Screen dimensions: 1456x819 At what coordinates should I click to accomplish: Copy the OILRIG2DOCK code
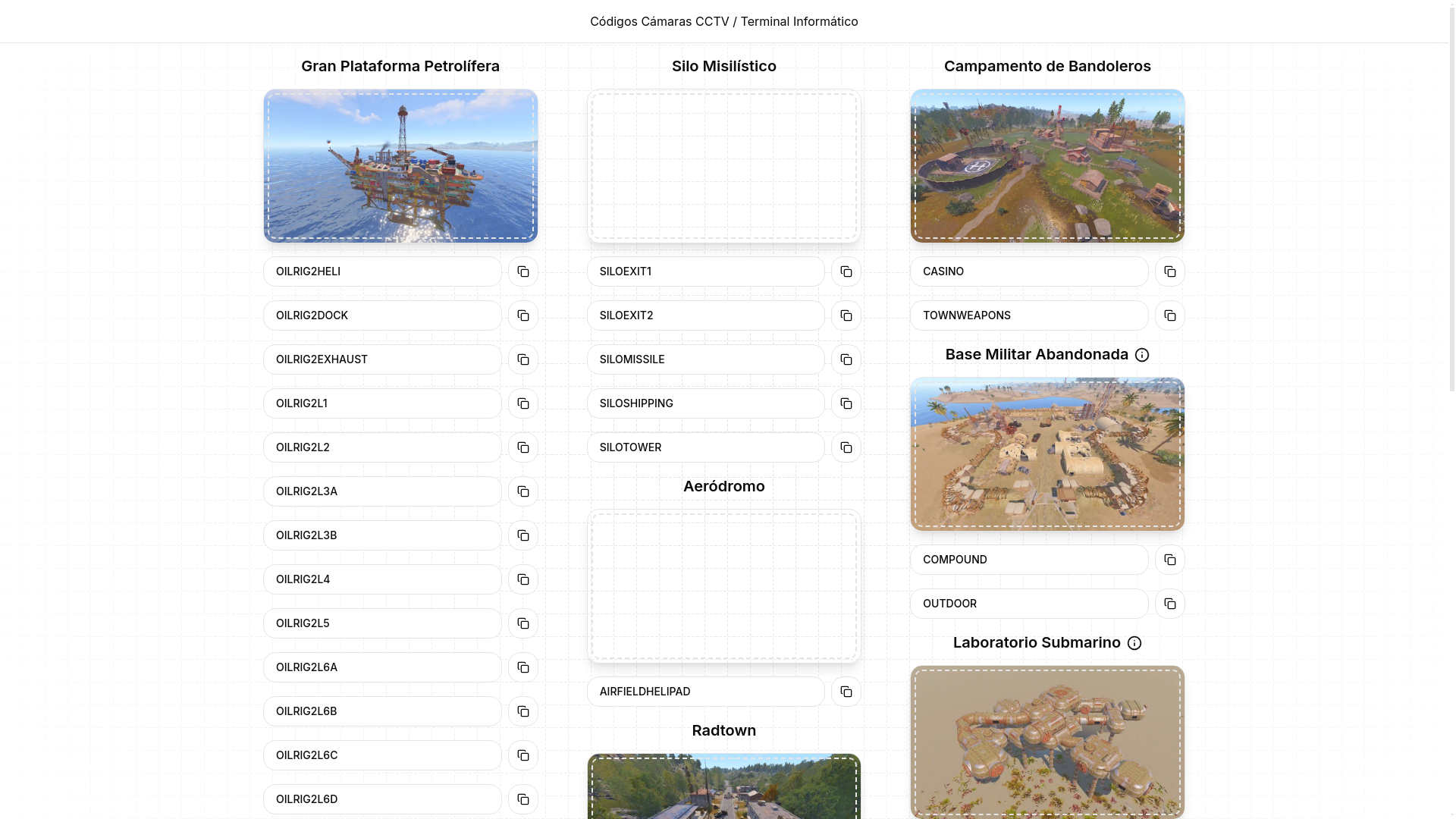[523, 315]
